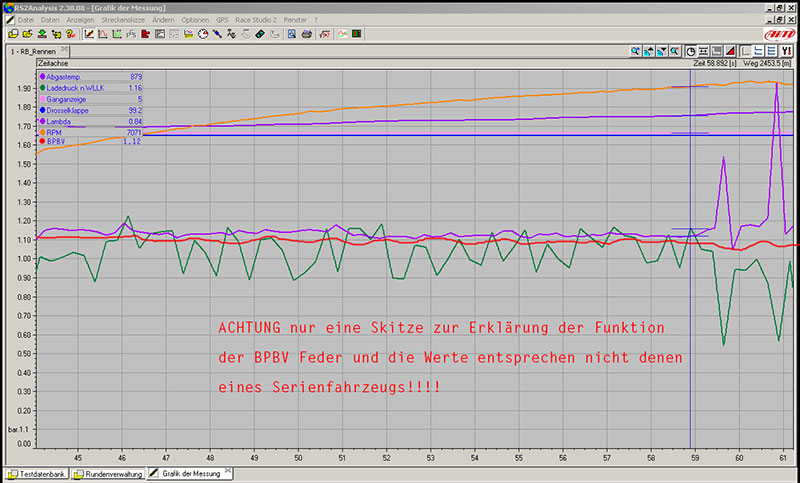Image resolution: width=800 pixels, height=483 pixels.
Task: Switch to the Rundenverwaltung tab
Action: point(109,474)
